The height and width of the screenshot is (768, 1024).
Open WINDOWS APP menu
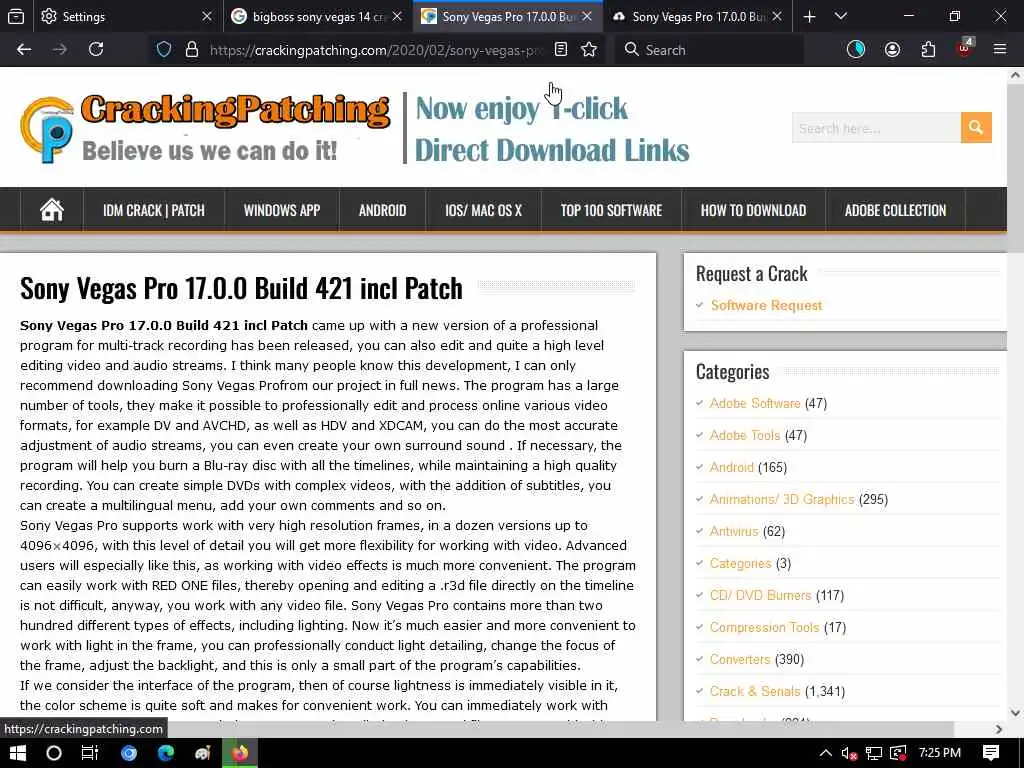(282, 210)
